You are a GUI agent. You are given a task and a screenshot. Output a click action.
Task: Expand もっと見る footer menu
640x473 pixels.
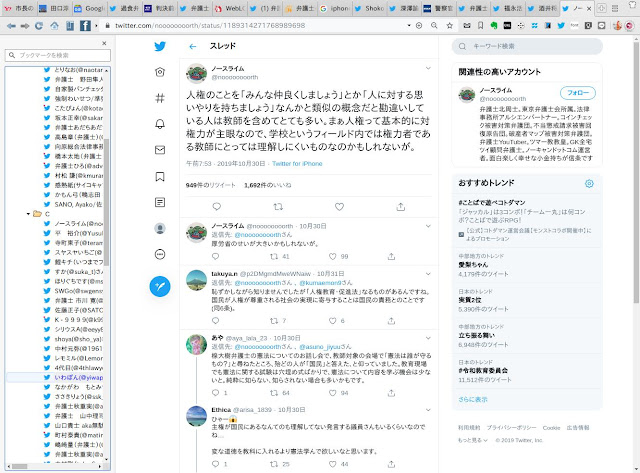pyautogui.click(x=473, y=440)
